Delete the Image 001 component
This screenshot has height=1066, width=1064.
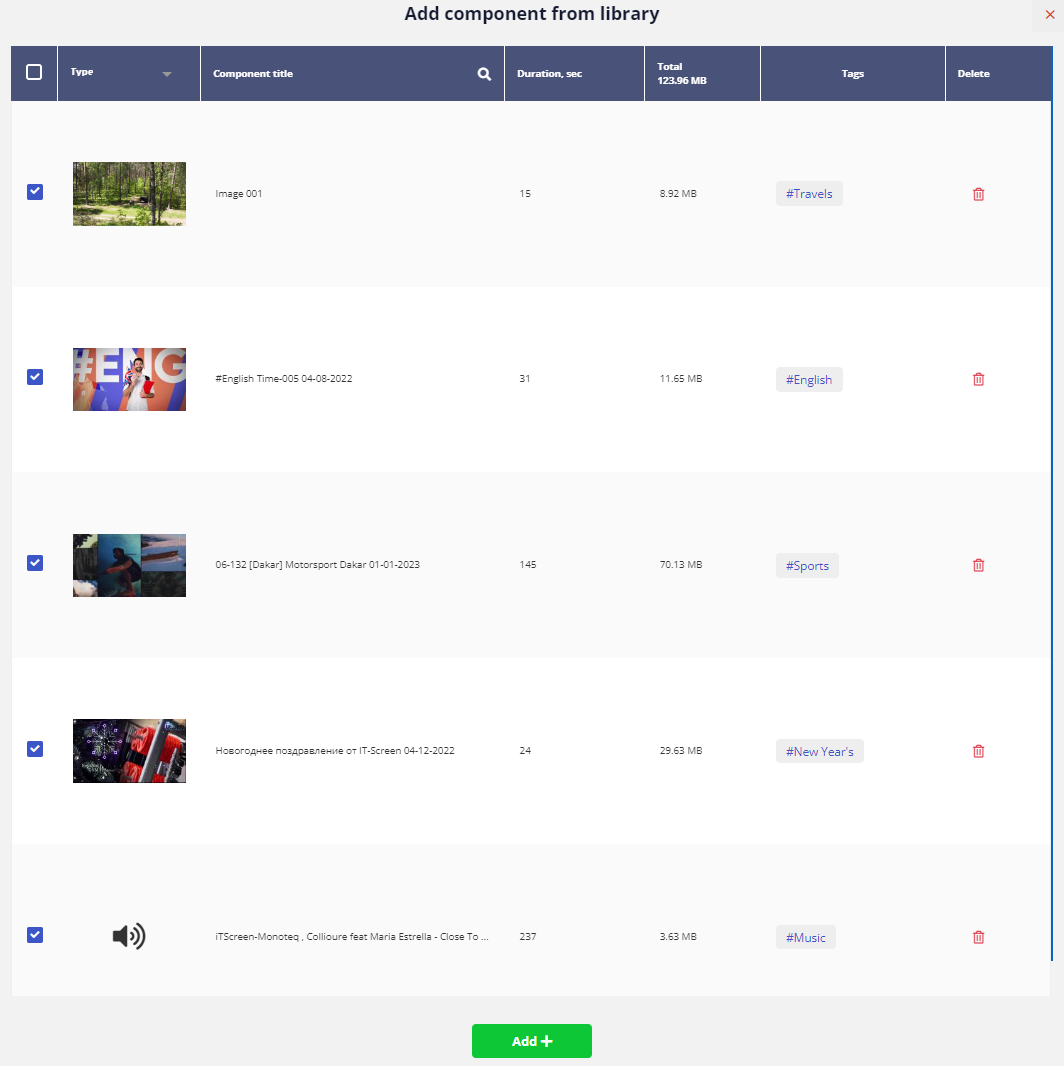(978, 194)
